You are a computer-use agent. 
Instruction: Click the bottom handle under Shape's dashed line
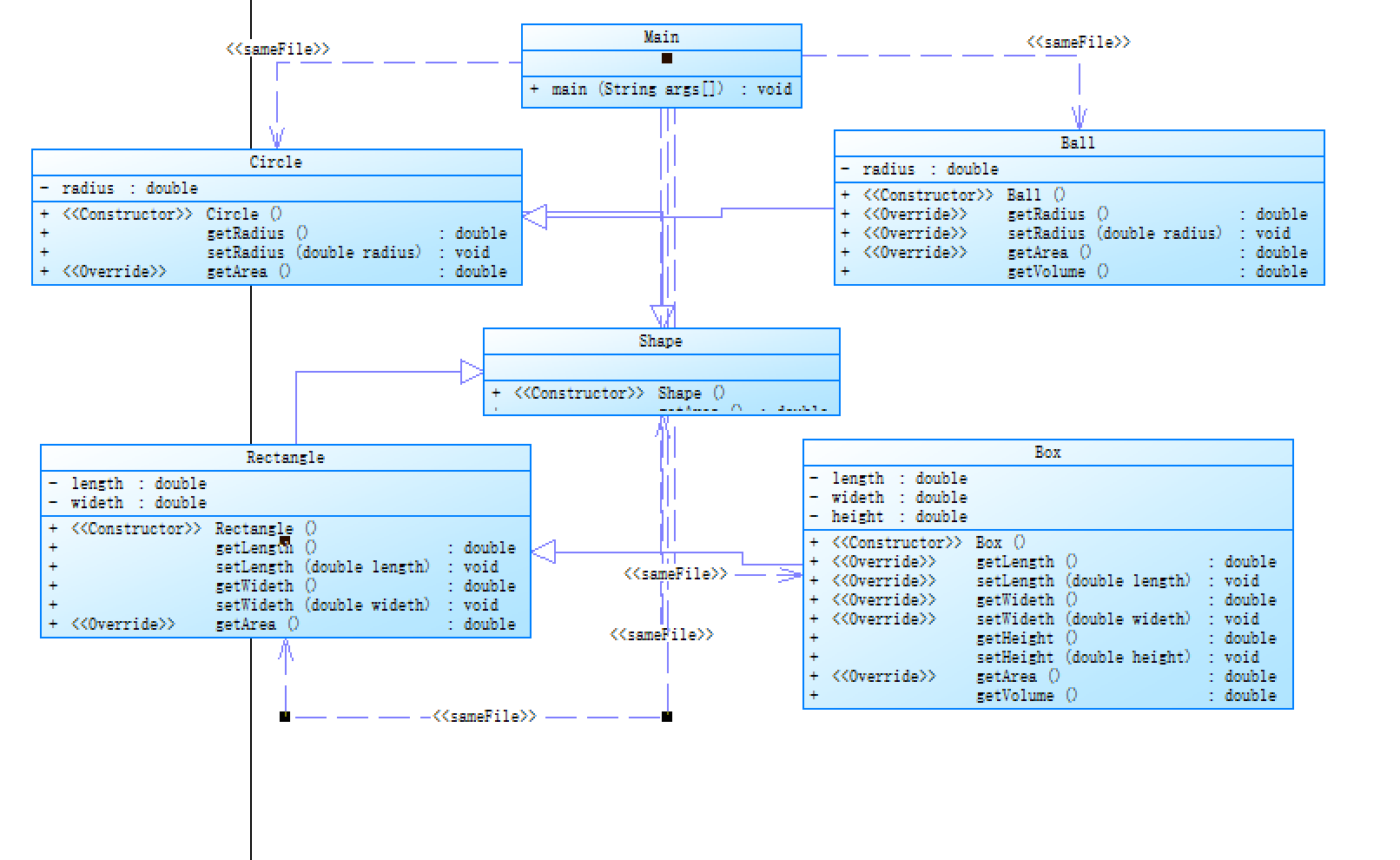(x=667, y=717)
